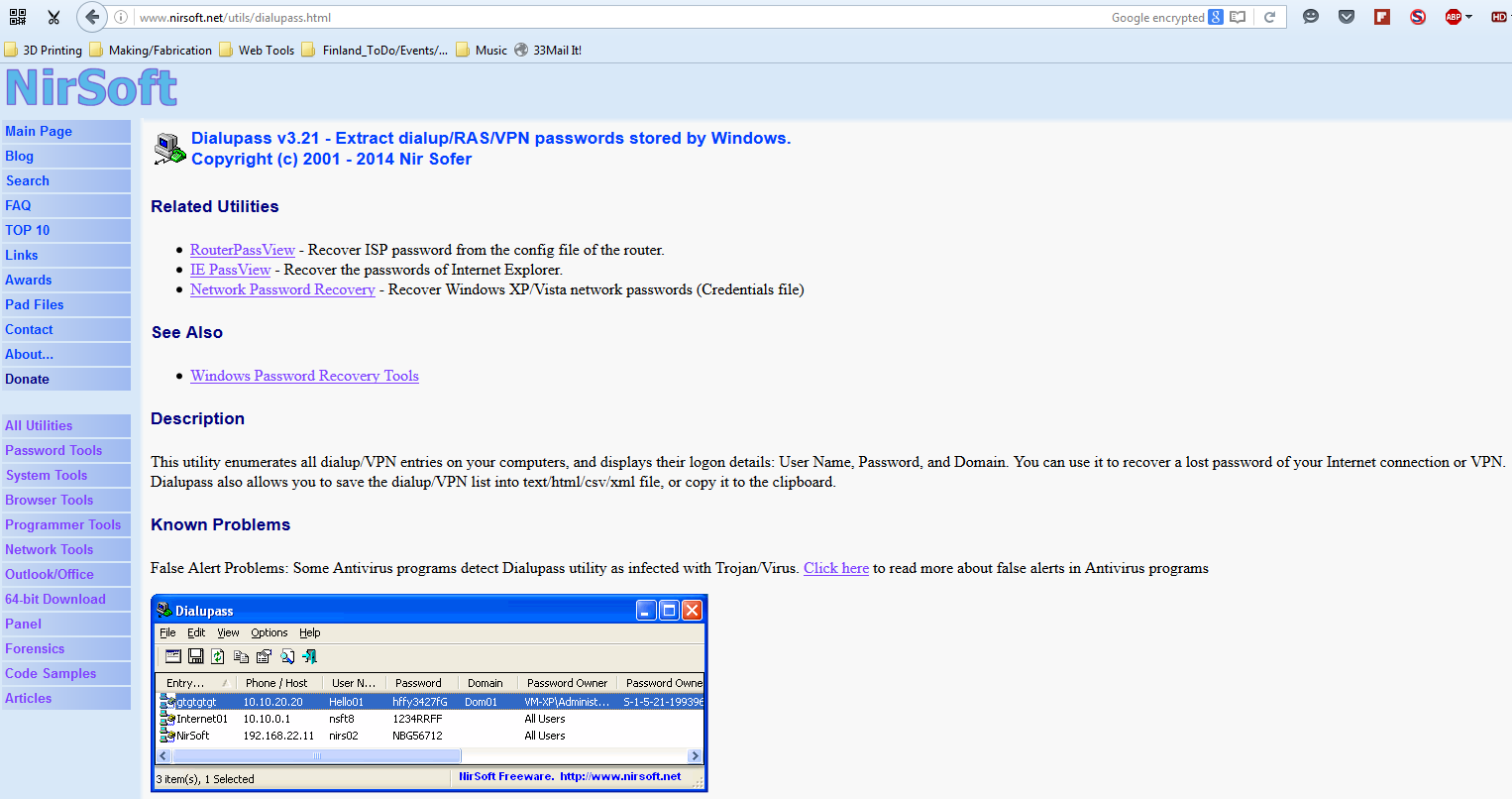1512x799 pixels.
Task: Open the Options menu in Dialupass
Action: pyautogui.click(x=269, y=632)
